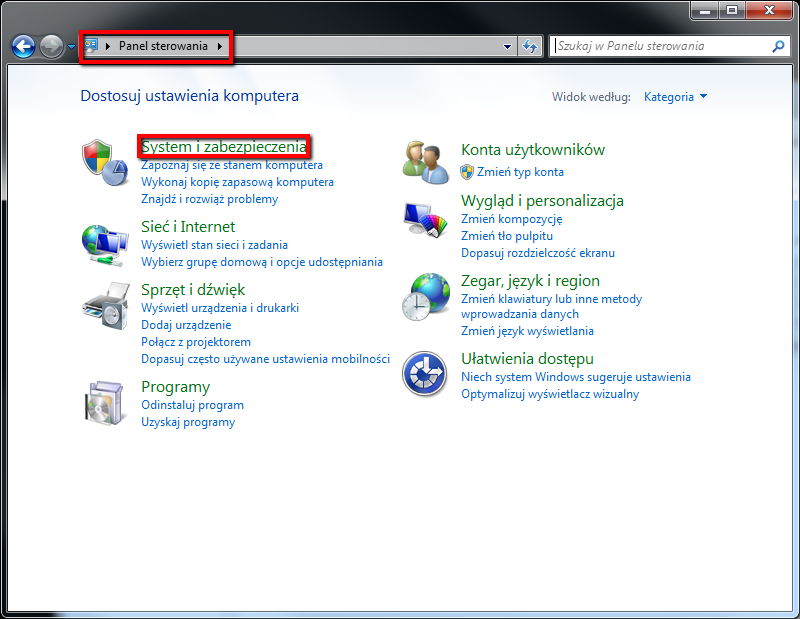The image size is (800, 619).
Task: Minimize the Control Panel window
Action: (705, 10)
